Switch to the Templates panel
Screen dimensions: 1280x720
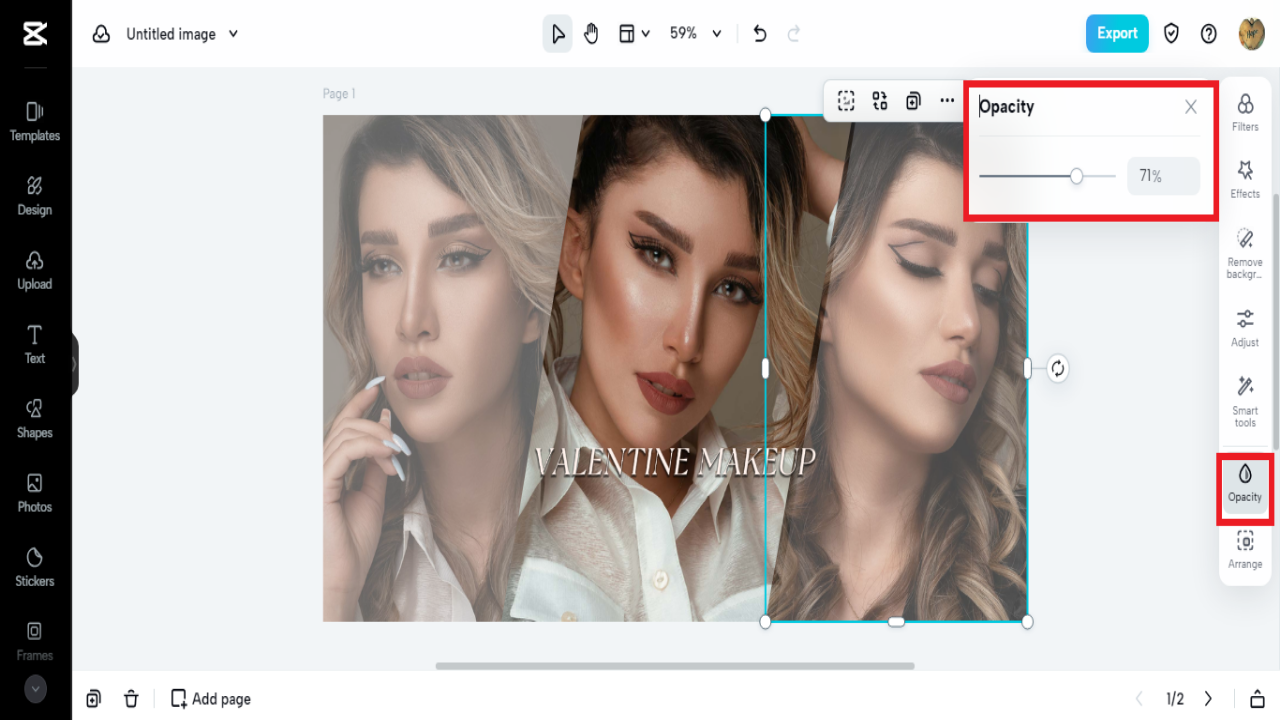click(34, 120)
